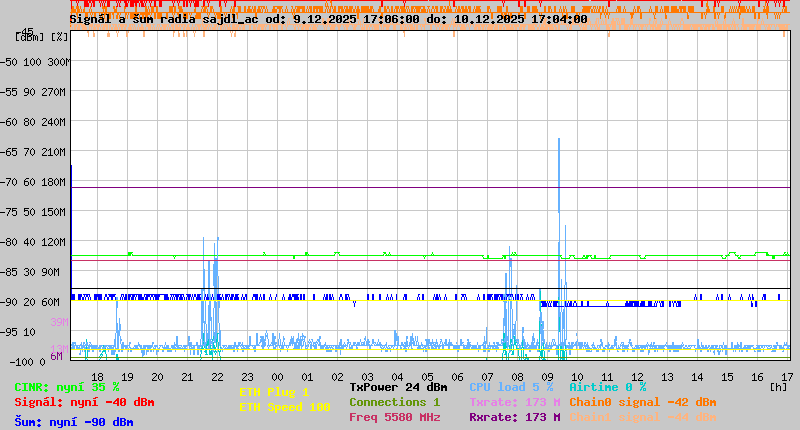Click the ETH Speed 100 legend entry

point(284,407)
